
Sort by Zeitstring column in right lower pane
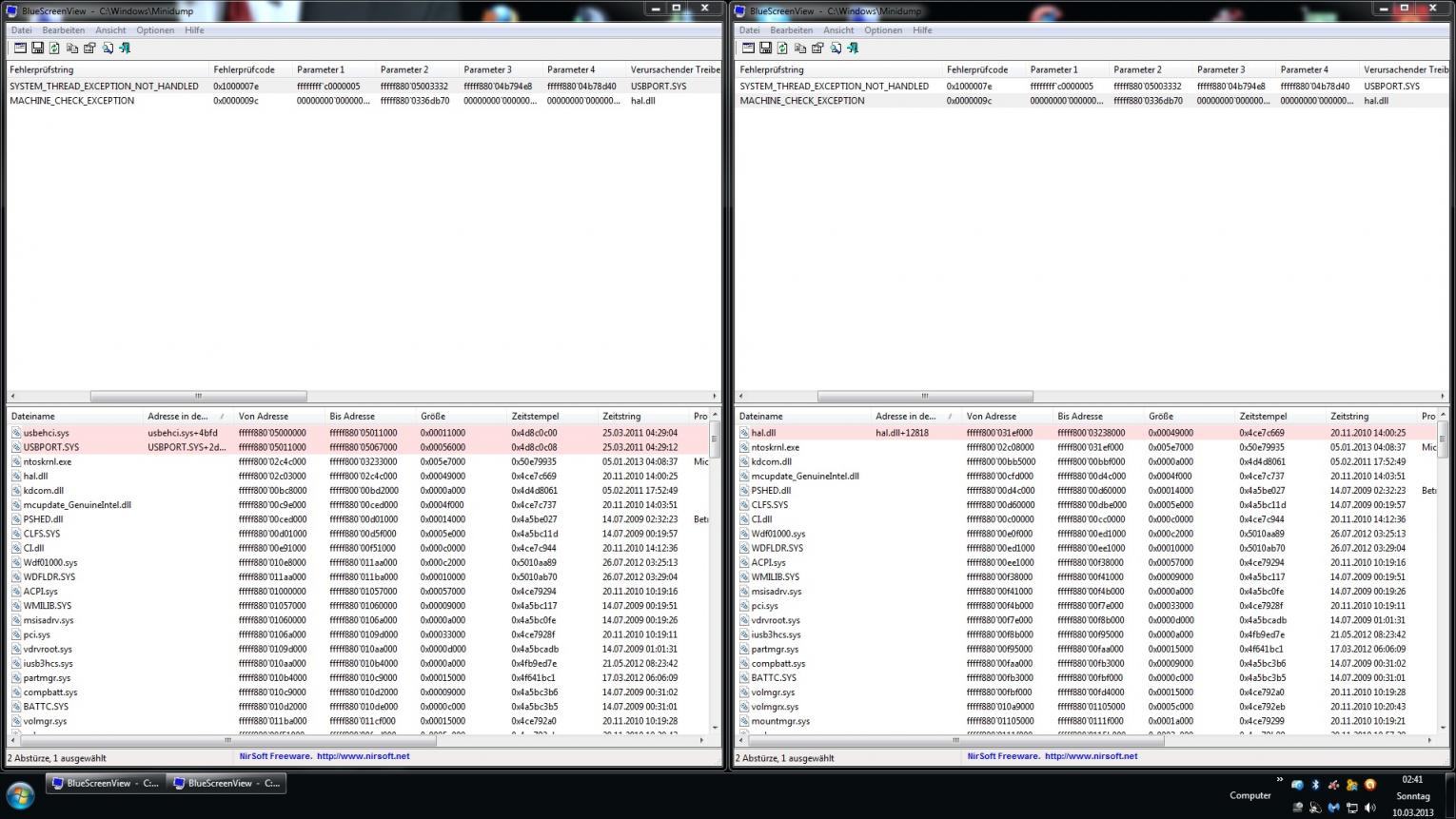(1371, 416)
